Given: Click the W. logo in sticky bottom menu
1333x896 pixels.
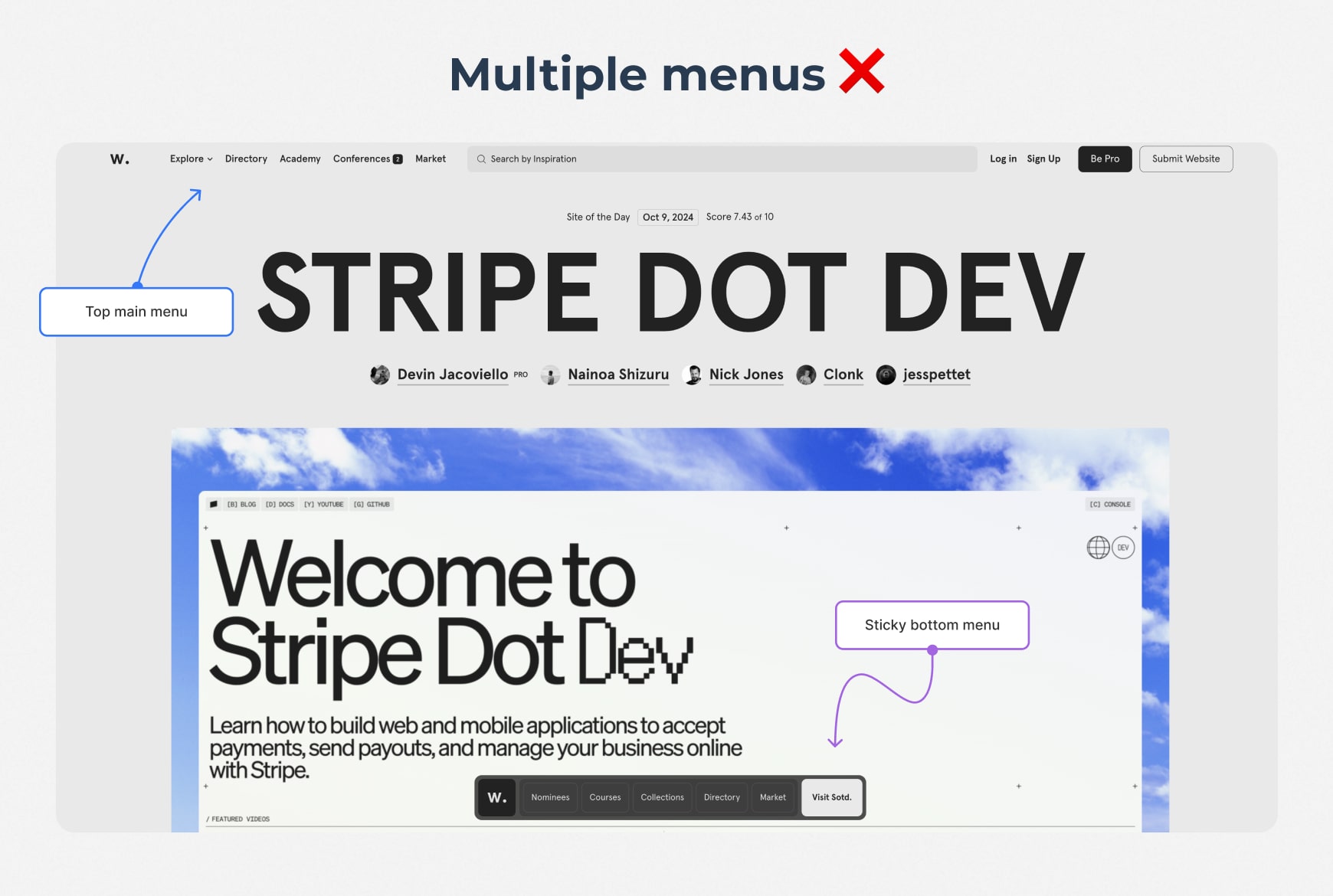Looking at the screenshot, I should pyautogui.click(x=496, y=797).
